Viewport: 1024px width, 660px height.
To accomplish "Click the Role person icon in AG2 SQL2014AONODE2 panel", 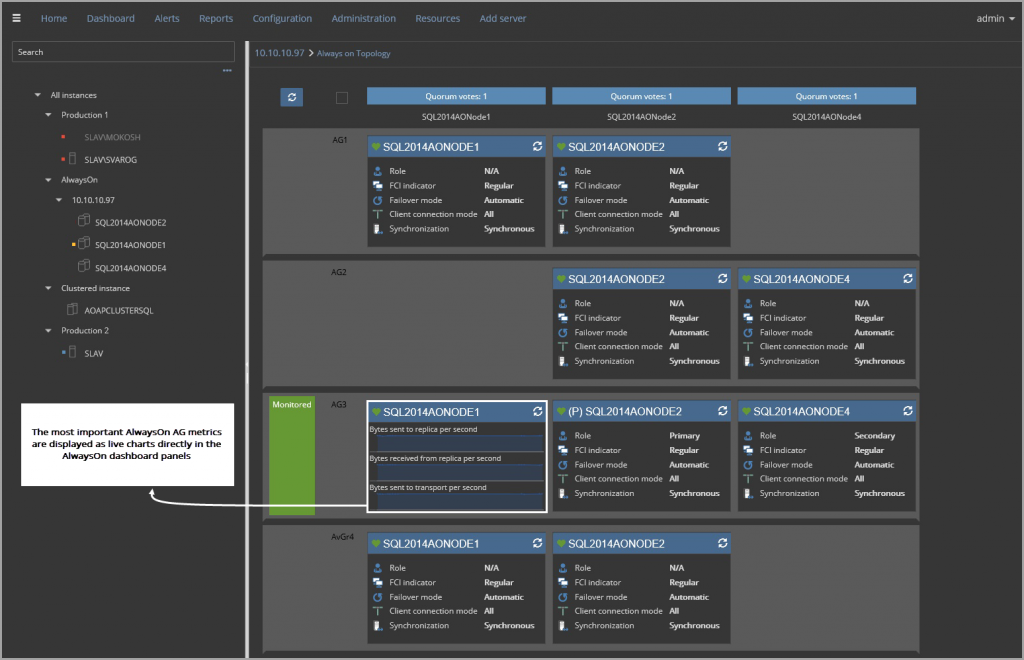I will pos(564,303).
